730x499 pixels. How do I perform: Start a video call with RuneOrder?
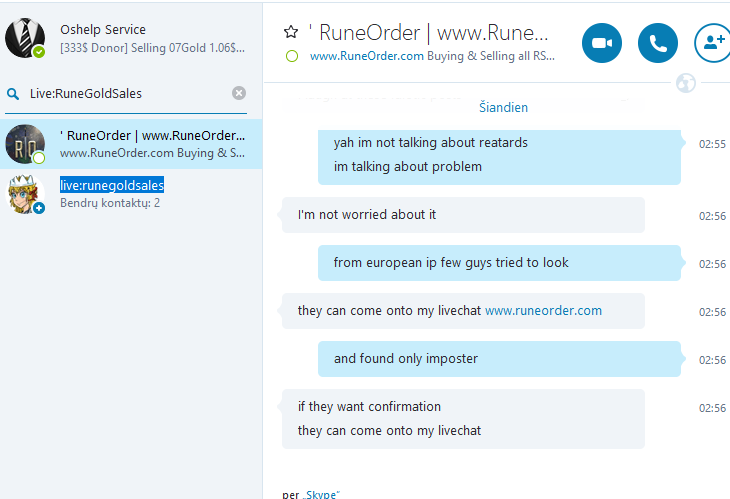click(602, 43)
